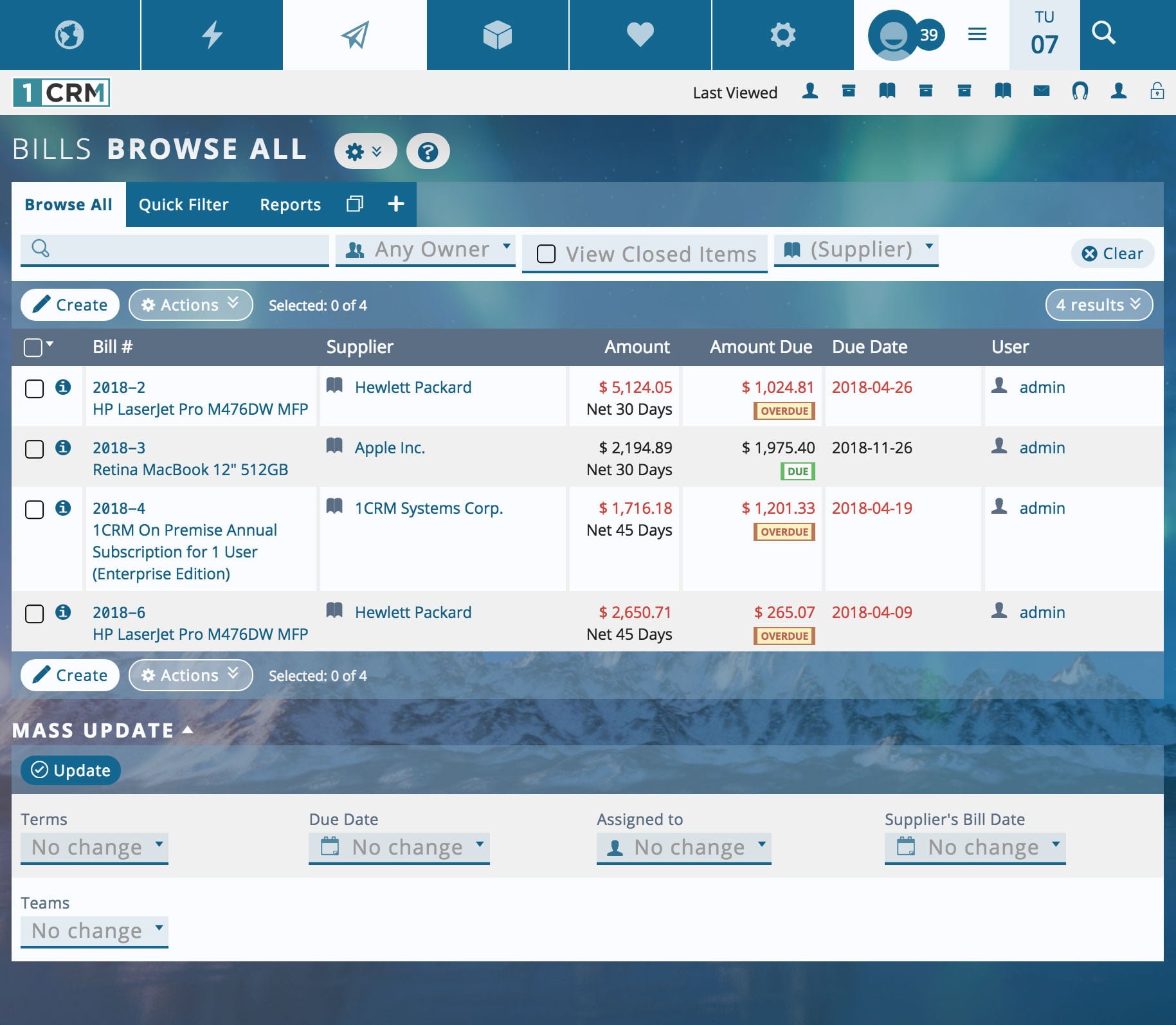
Task: Open the hamburger menu icon
Action: tap(977, 34)
